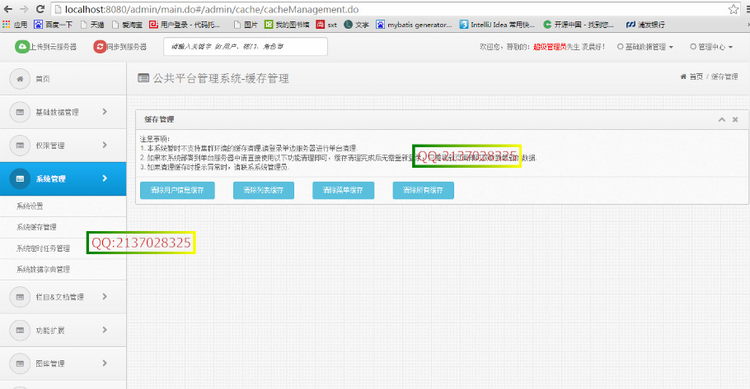The width and height of the screenshot is (750, 389).
Task: Click the 图纸管理 sidebar icon
Action: (20, 364)
